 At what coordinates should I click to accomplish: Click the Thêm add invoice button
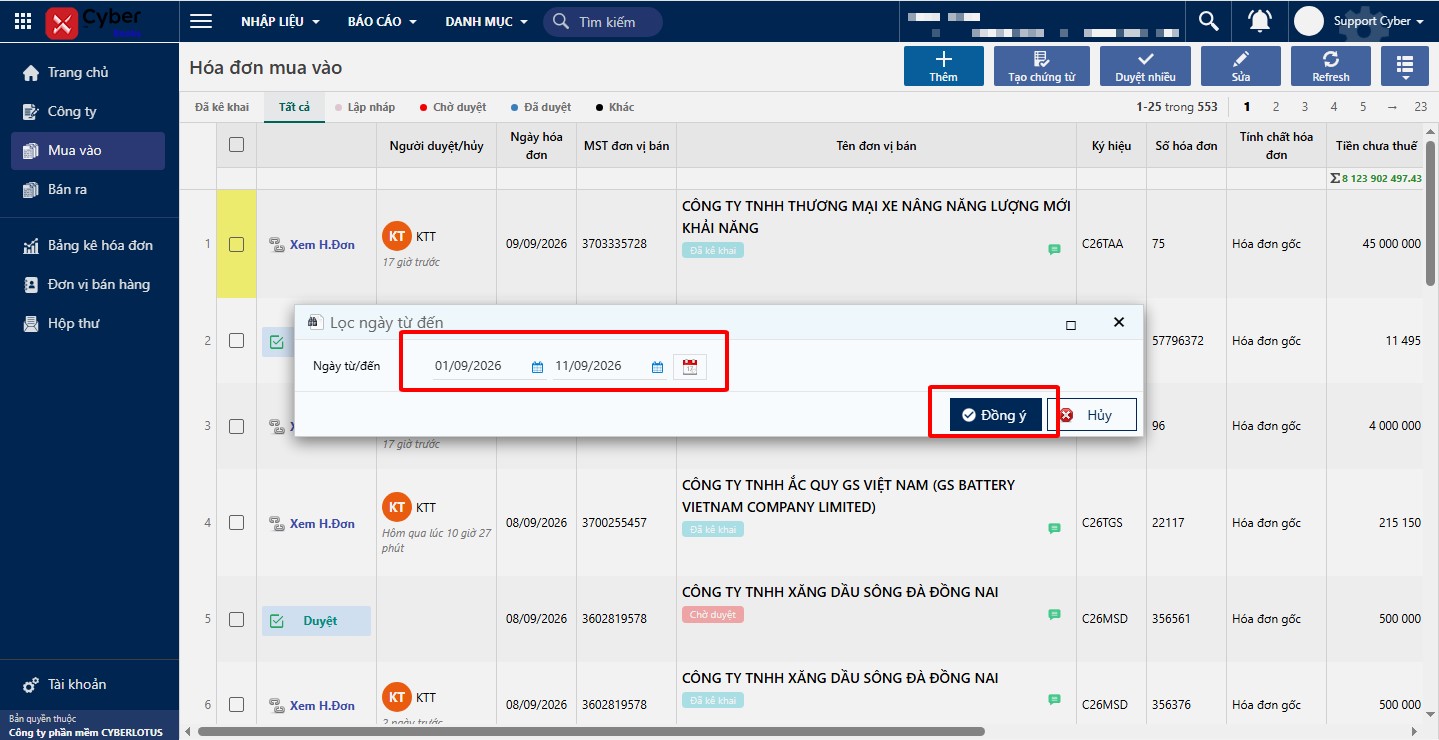[x=943, y=66]
